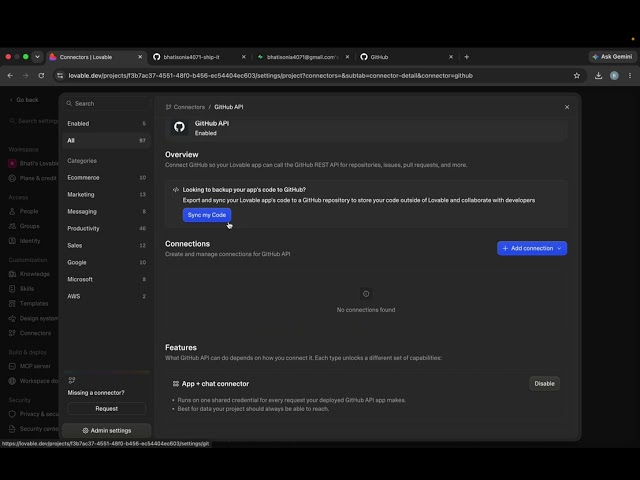Open Templates settings in sidebar
The image size is (640, 480).
pos(33,304)
